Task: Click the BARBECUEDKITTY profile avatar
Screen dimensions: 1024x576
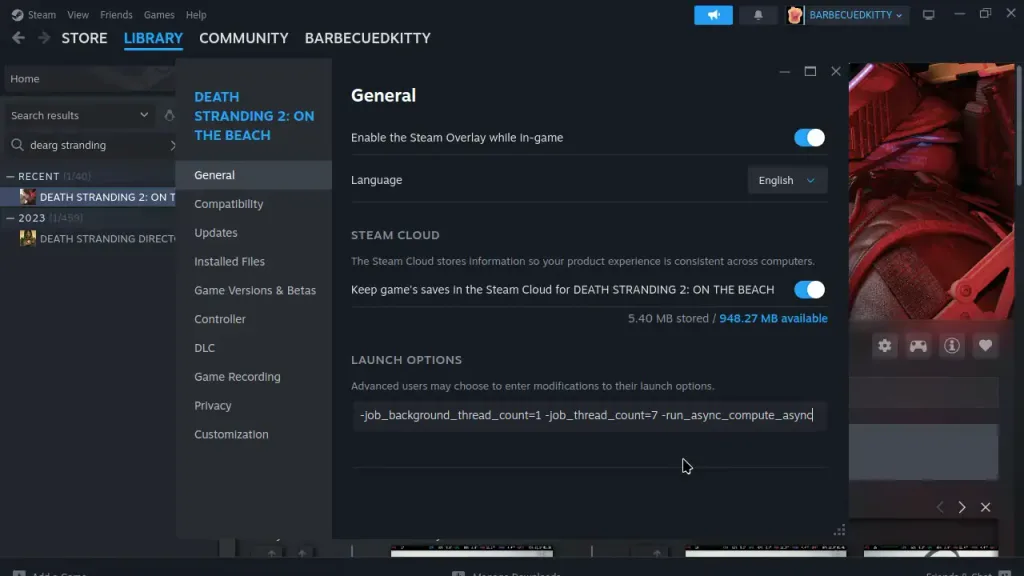Action: (796, 15)
